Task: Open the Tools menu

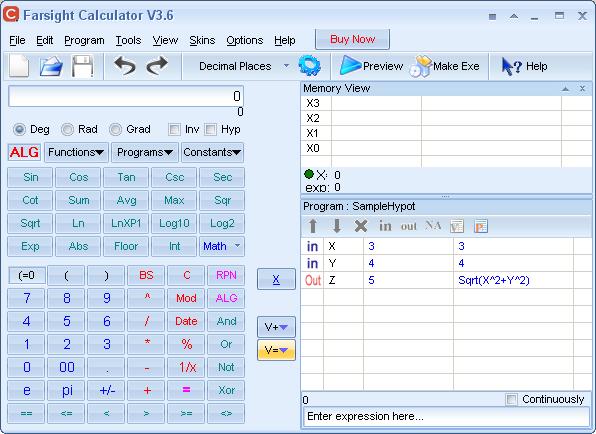Action: pyautogui.click(x=128, y=40)
